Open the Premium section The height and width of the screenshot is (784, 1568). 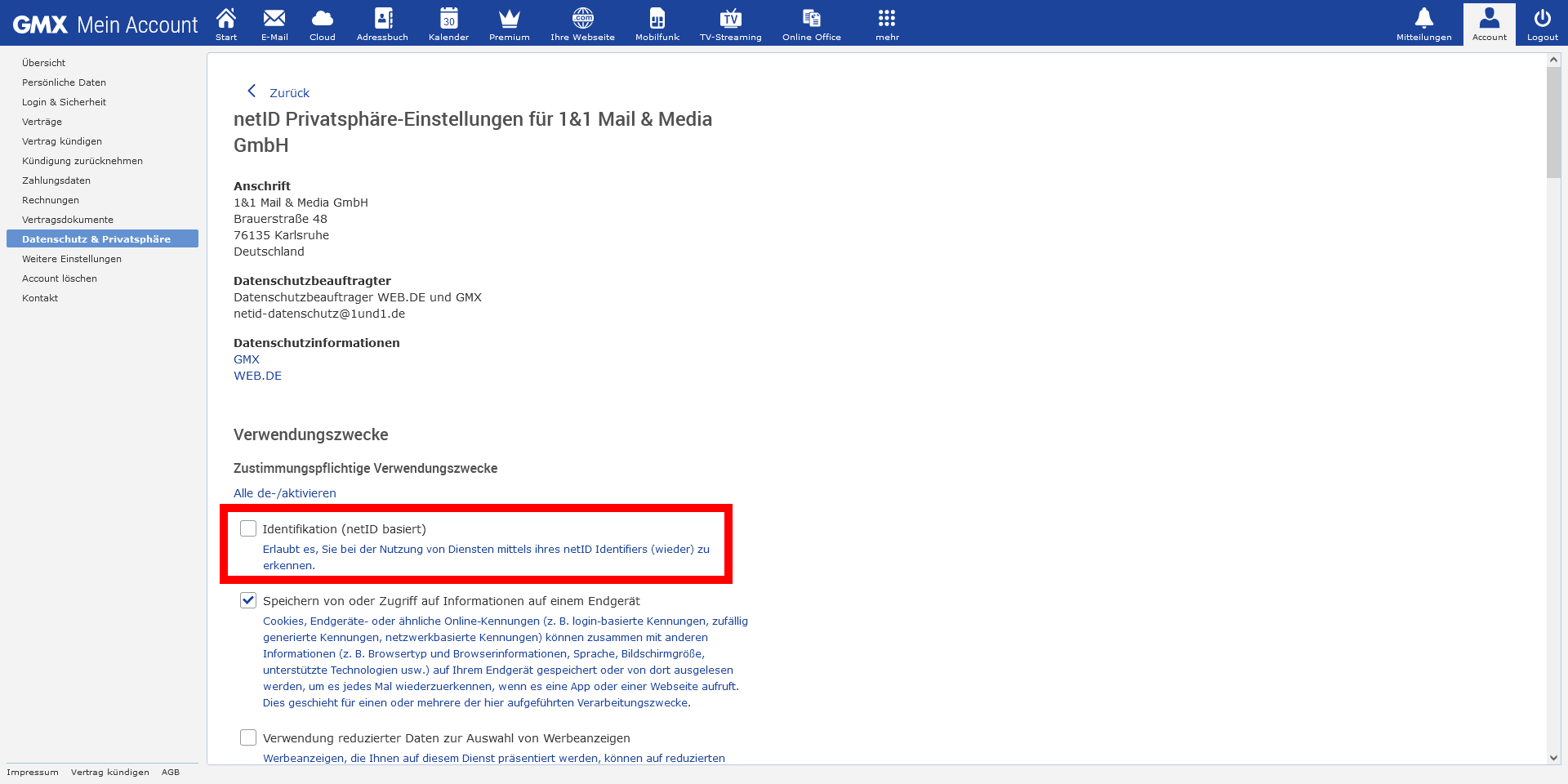pyautogui.click(x=508, y=24)
